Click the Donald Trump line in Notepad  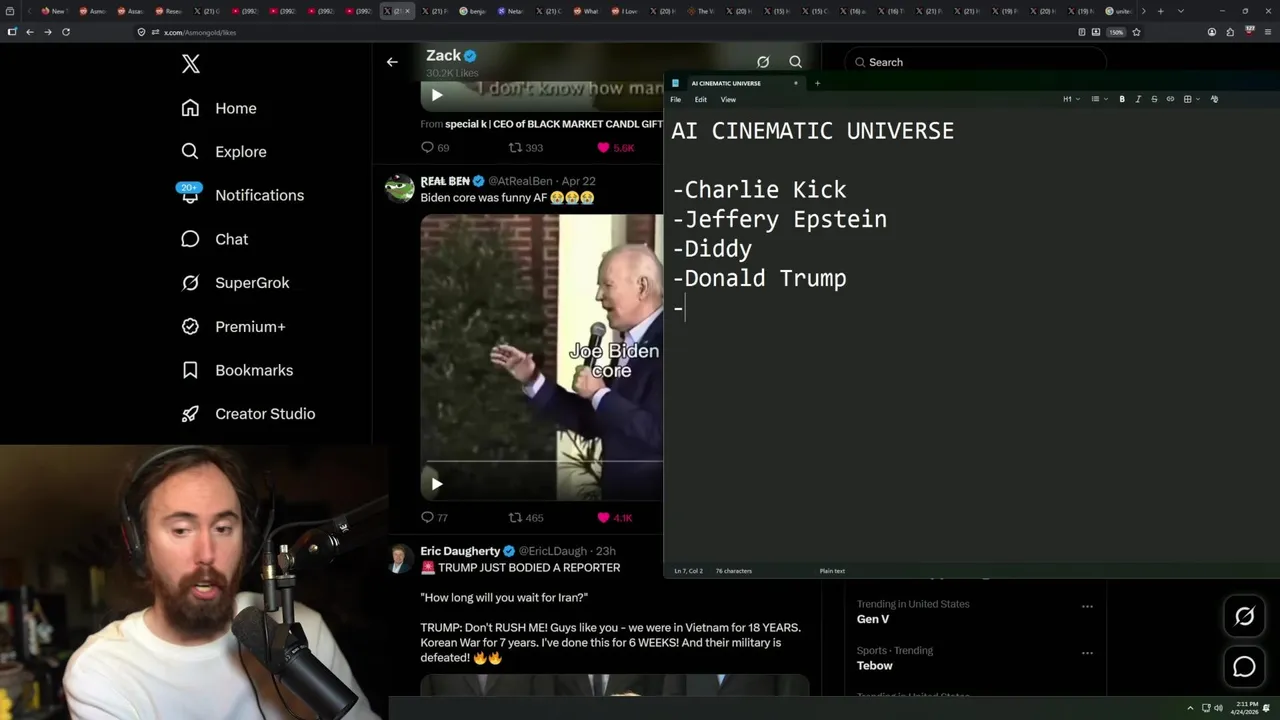pos(759,279)
